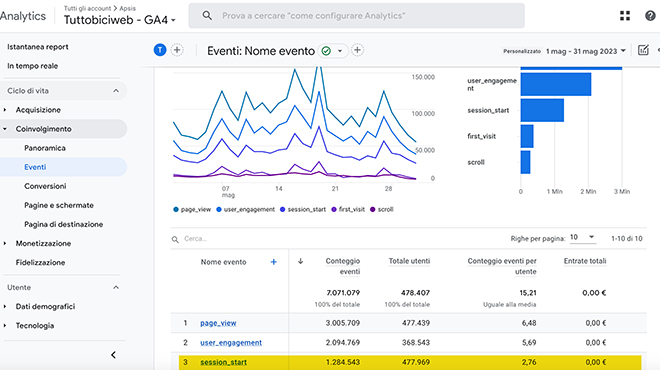Click the blue T segment badge
This screenshot has width=660, height=370.
tap(160, 50)
